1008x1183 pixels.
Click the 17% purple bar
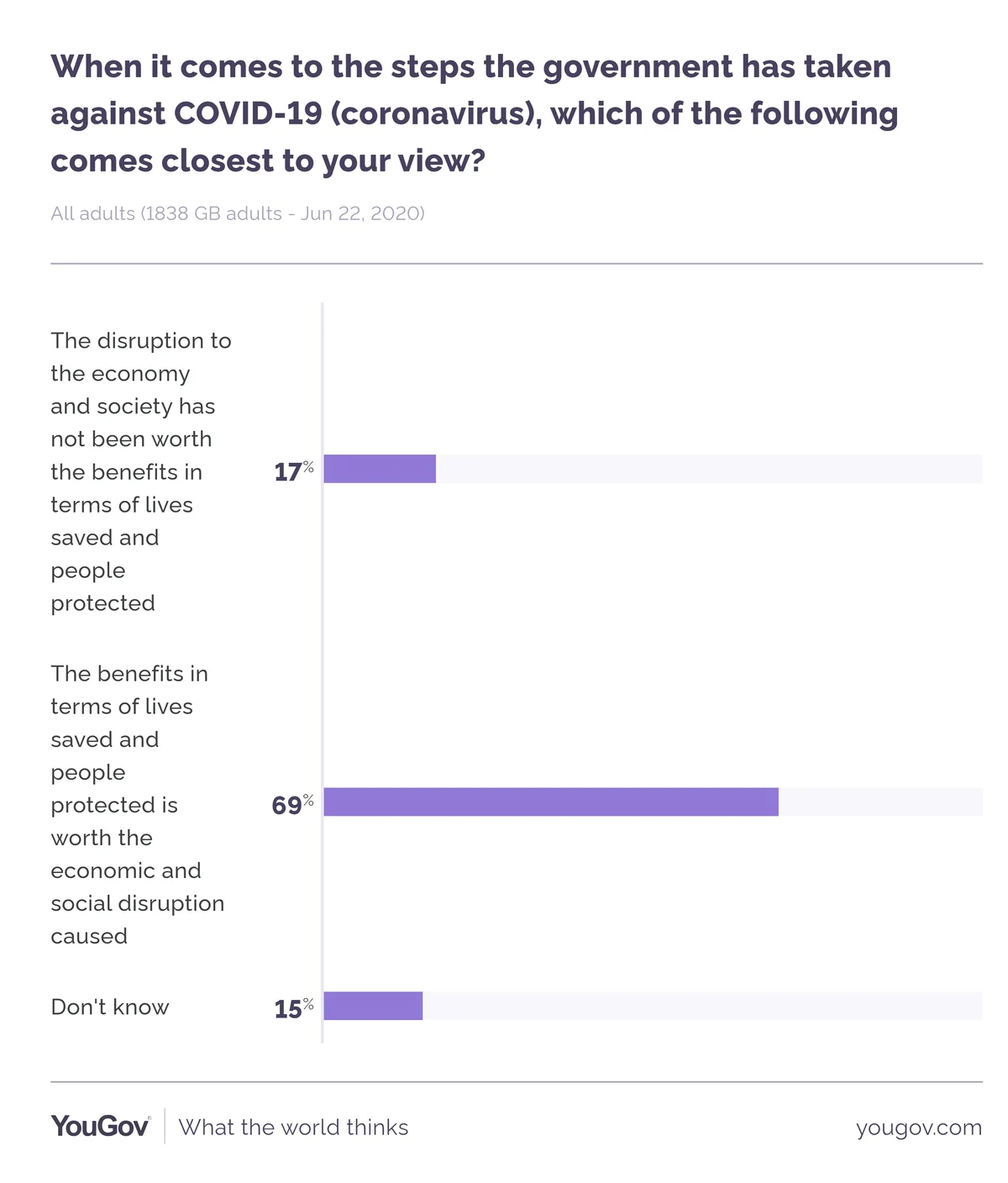380,469
